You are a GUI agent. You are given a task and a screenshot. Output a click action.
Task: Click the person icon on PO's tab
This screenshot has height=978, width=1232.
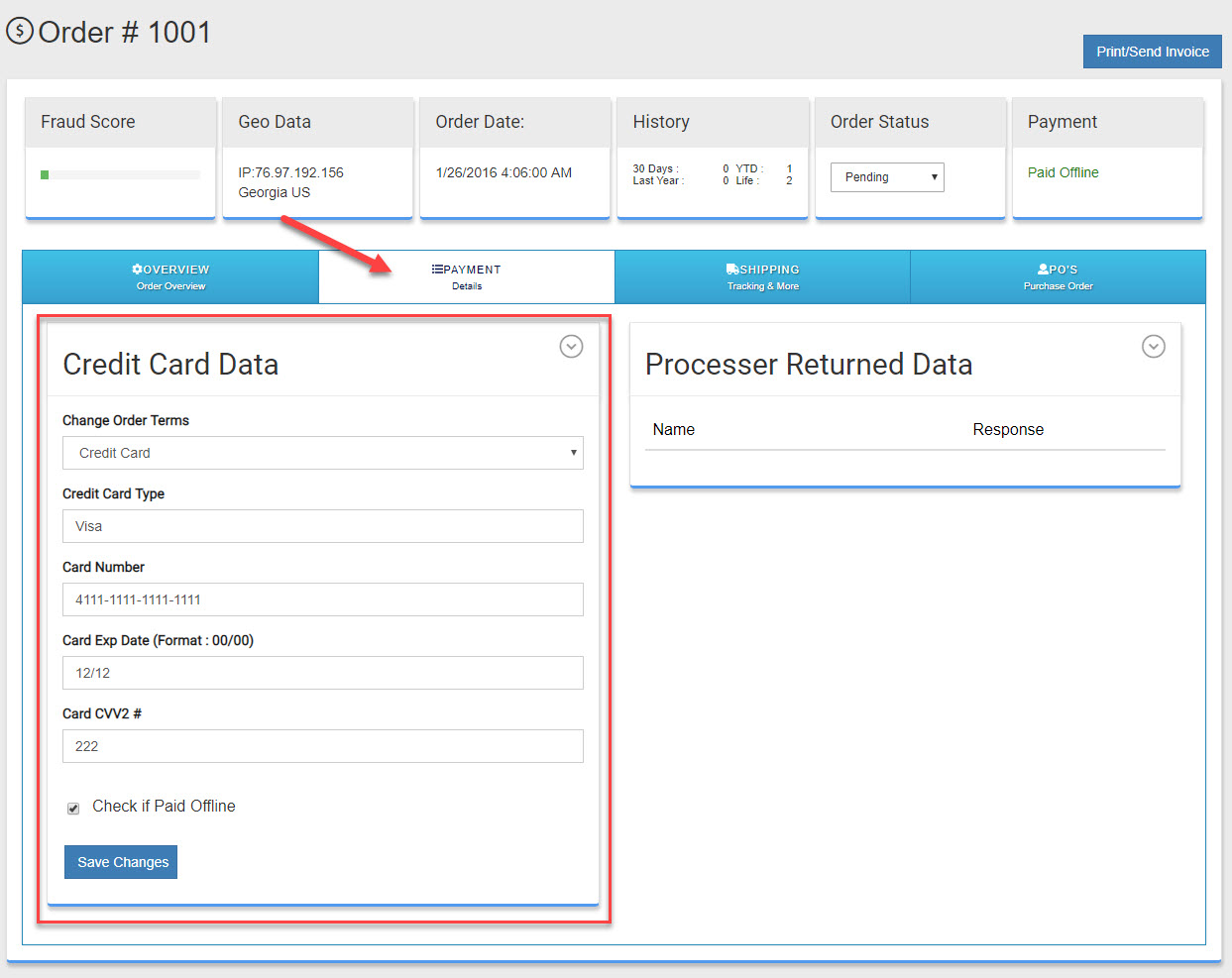(x=1043, y=270)
